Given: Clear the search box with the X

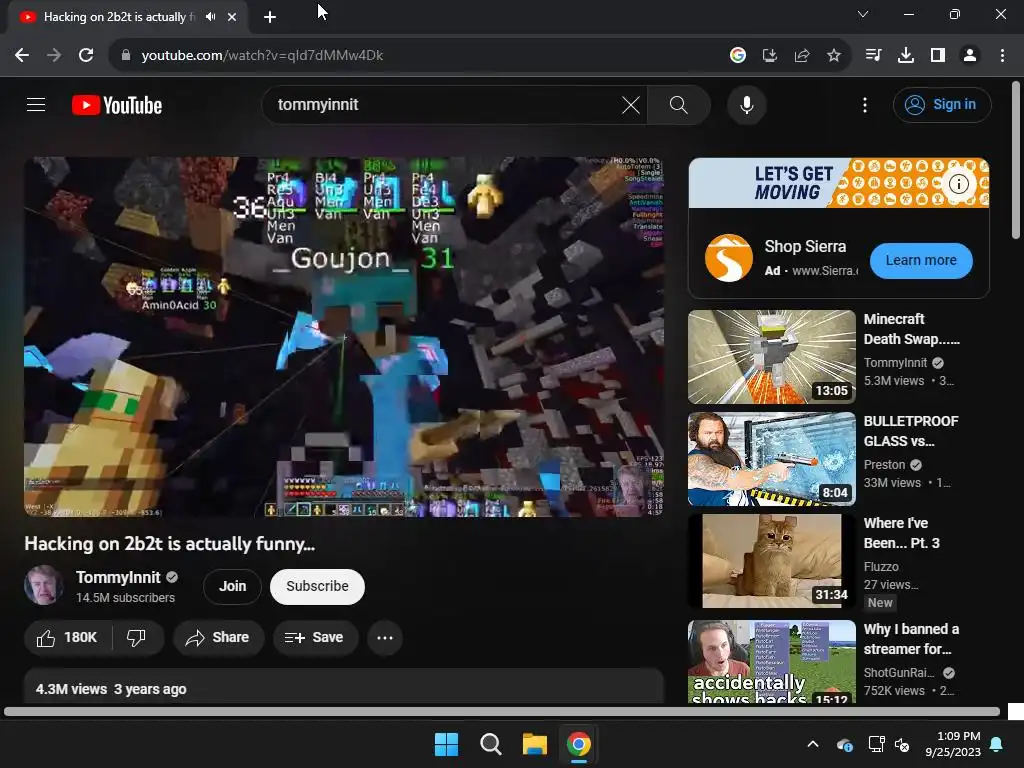Looking at the screenshot, I should (x=631, y=104).
